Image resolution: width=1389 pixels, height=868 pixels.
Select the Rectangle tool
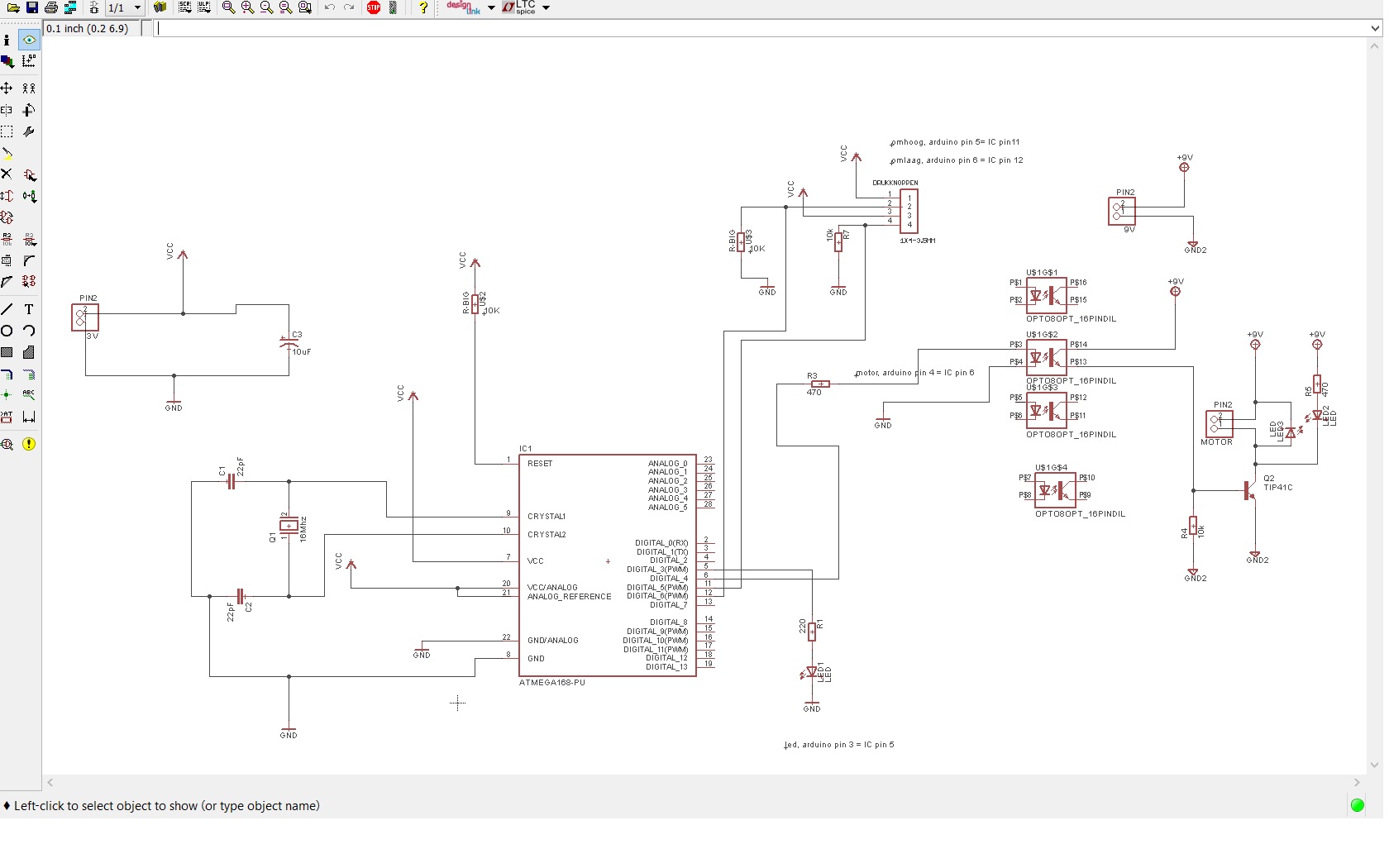coord(7,352)
